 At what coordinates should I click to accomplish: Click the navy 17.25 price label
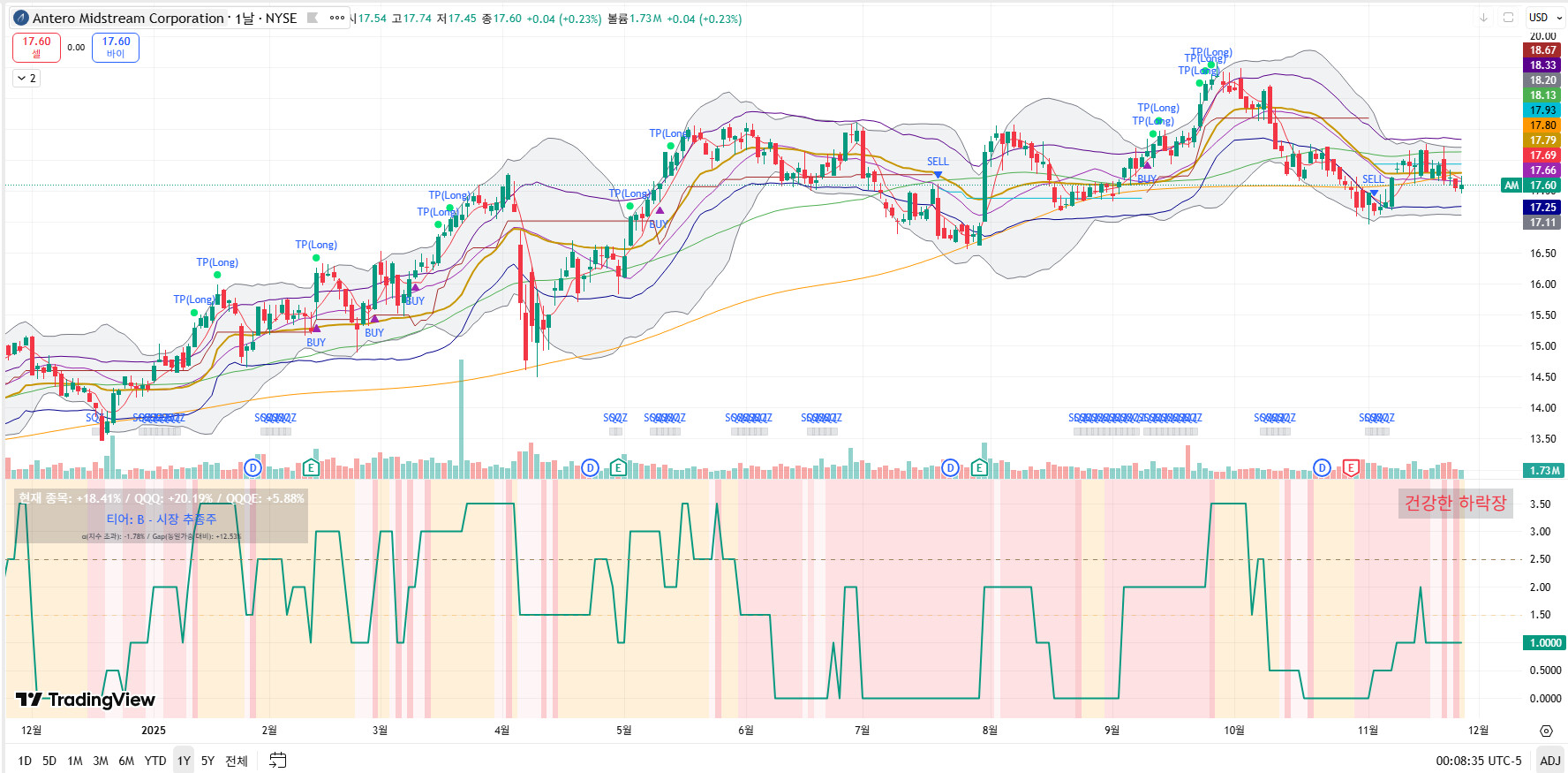tap(1543, 208)
